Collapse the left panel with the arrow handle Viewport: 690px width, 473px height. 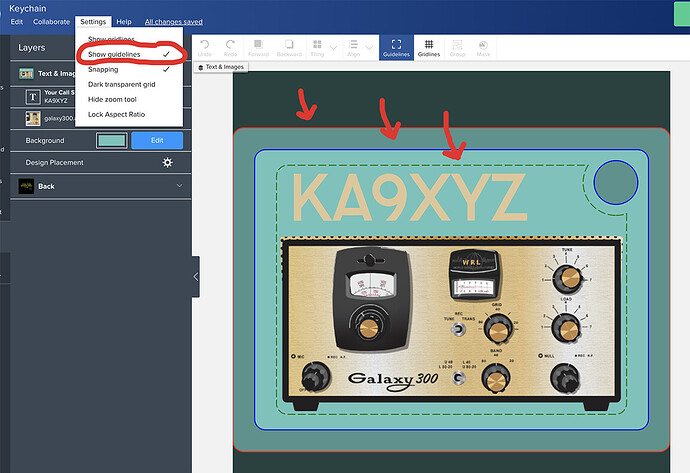point(196,277)
